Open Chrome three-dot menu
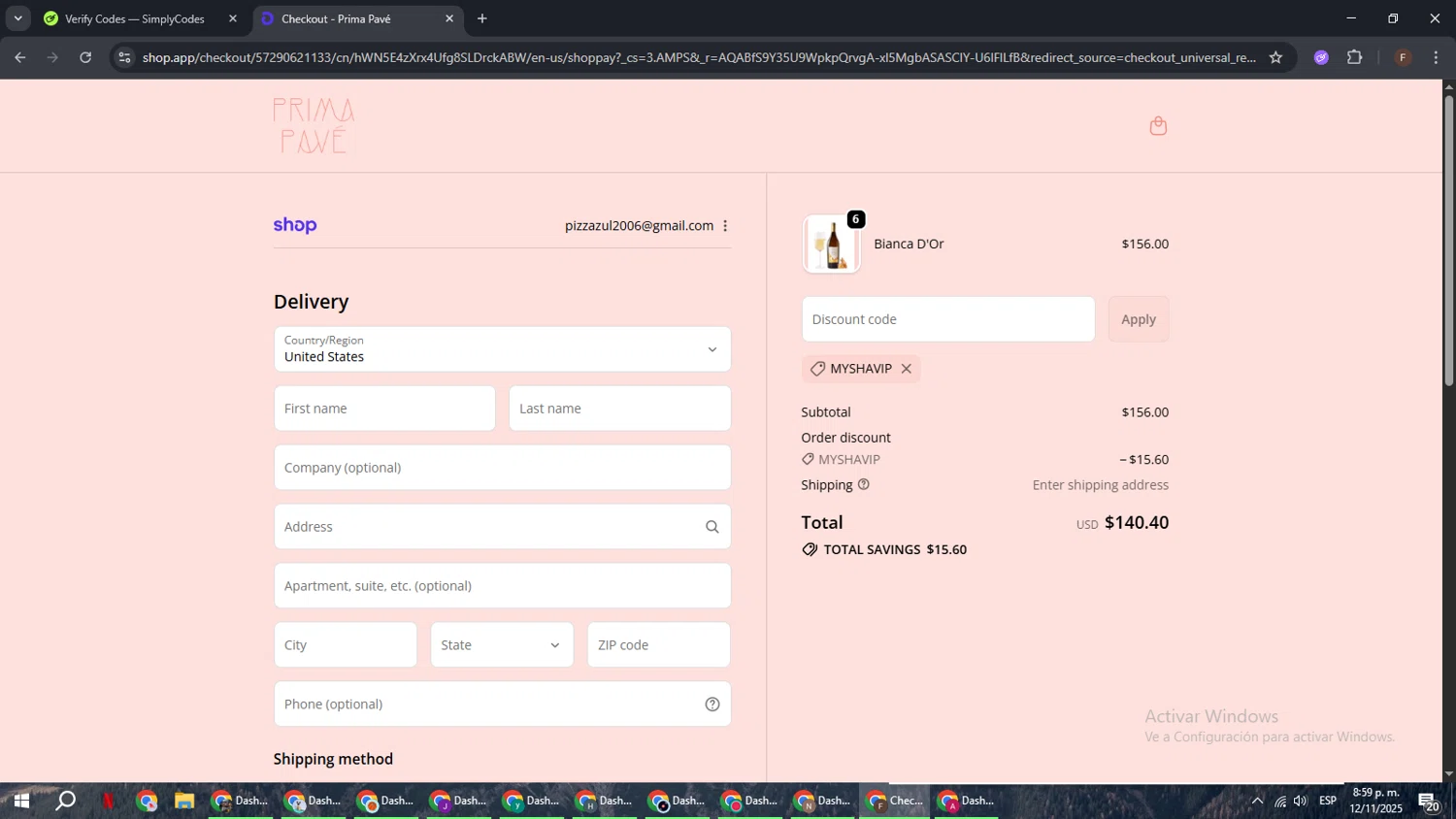This screenshot has width=1456, height=819. pyautogui.click(x=1436, y=57)
